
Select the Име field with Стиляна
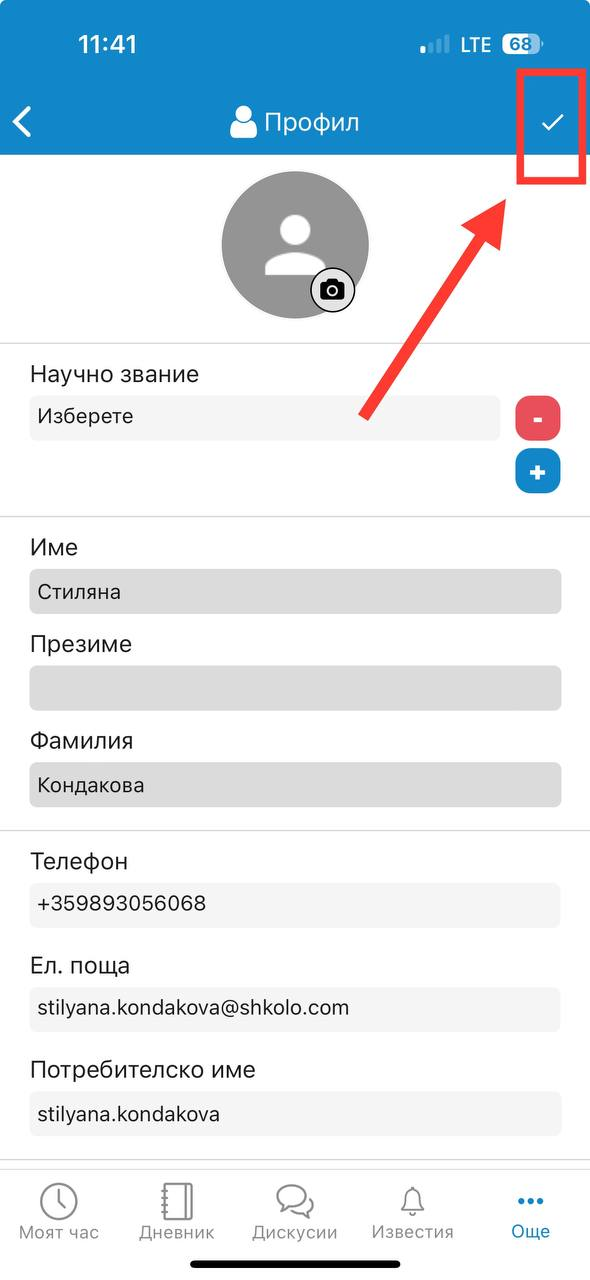pos(295,592)
